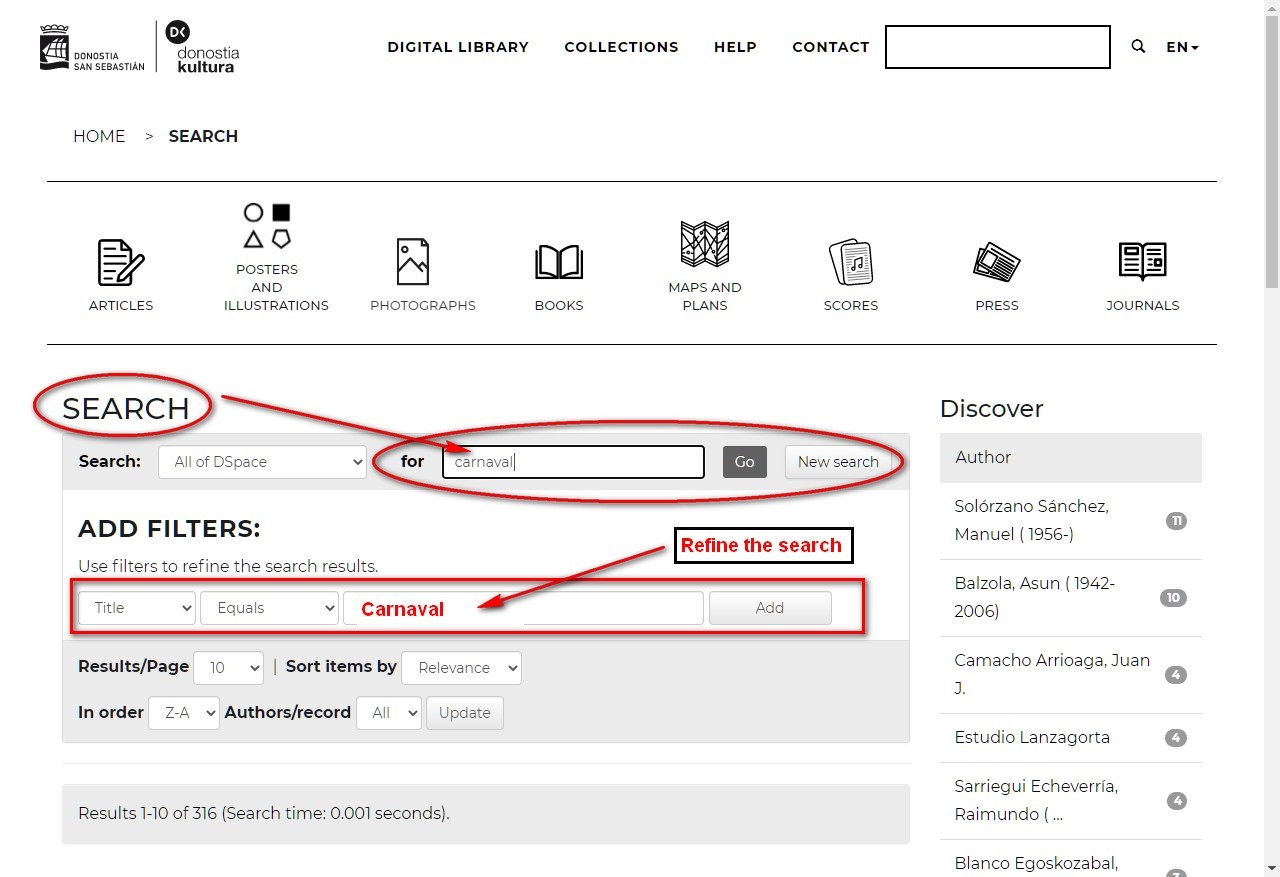Click the New search button
The image size is (1280, 877).
(x=838, y=462)
